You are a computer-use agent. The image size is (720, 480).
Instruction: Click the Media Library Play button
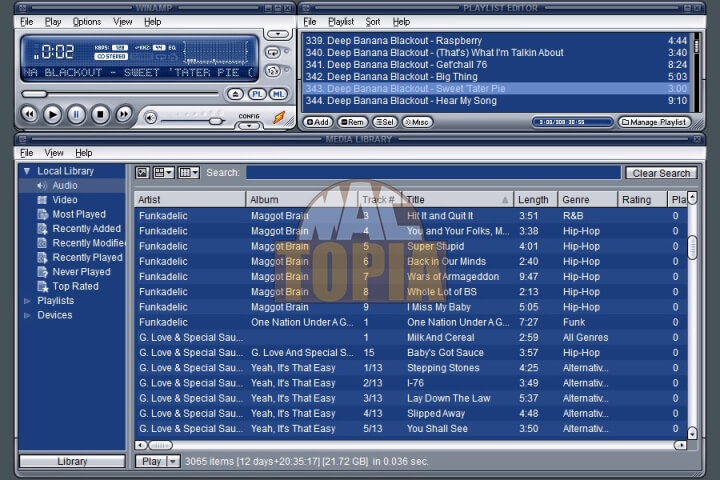pyautogui.click(x=151, y=461)
